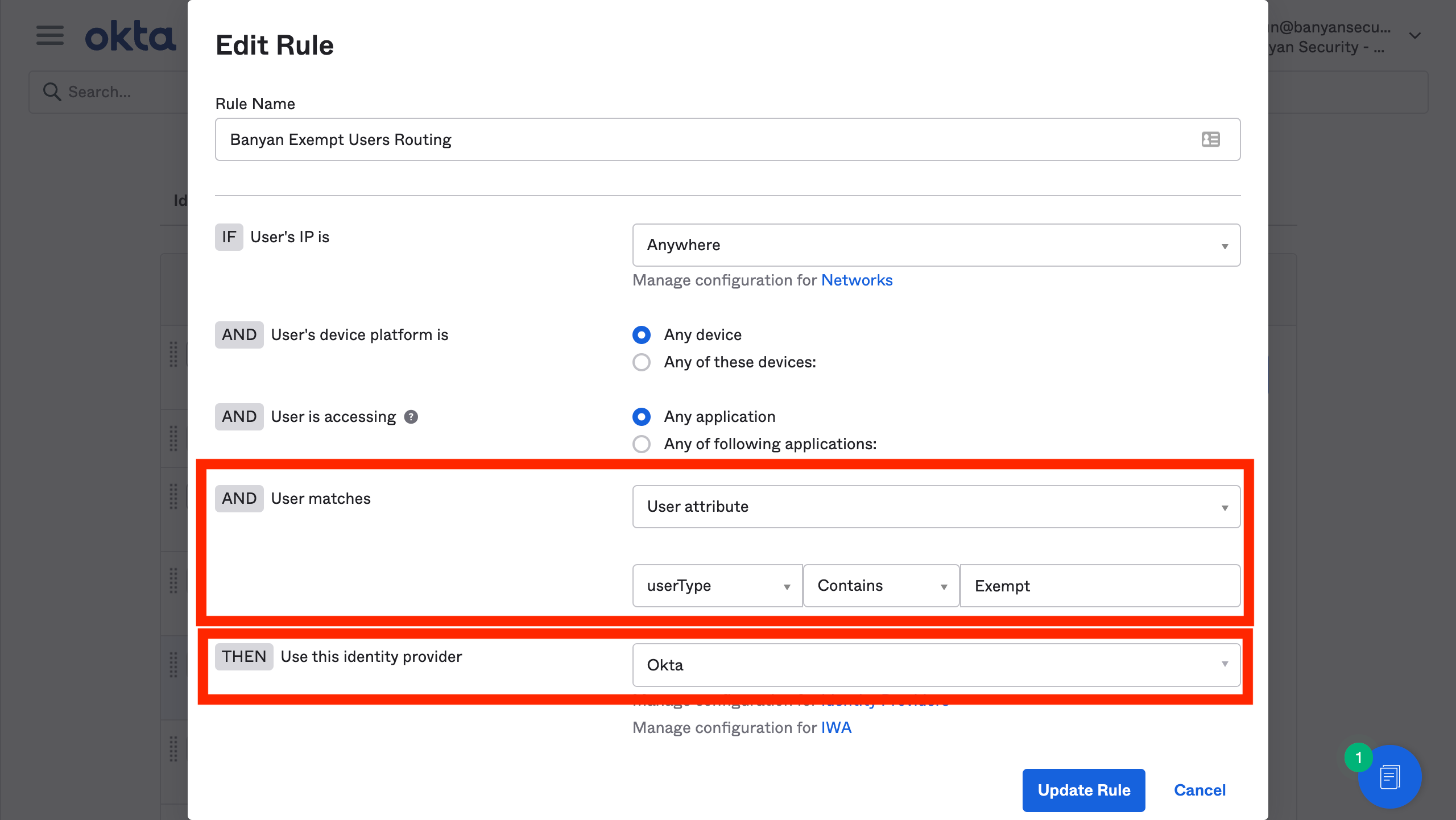Open the User's IP Anywhere dropdown
This screenshot has width=1456, height=820.
936,245
